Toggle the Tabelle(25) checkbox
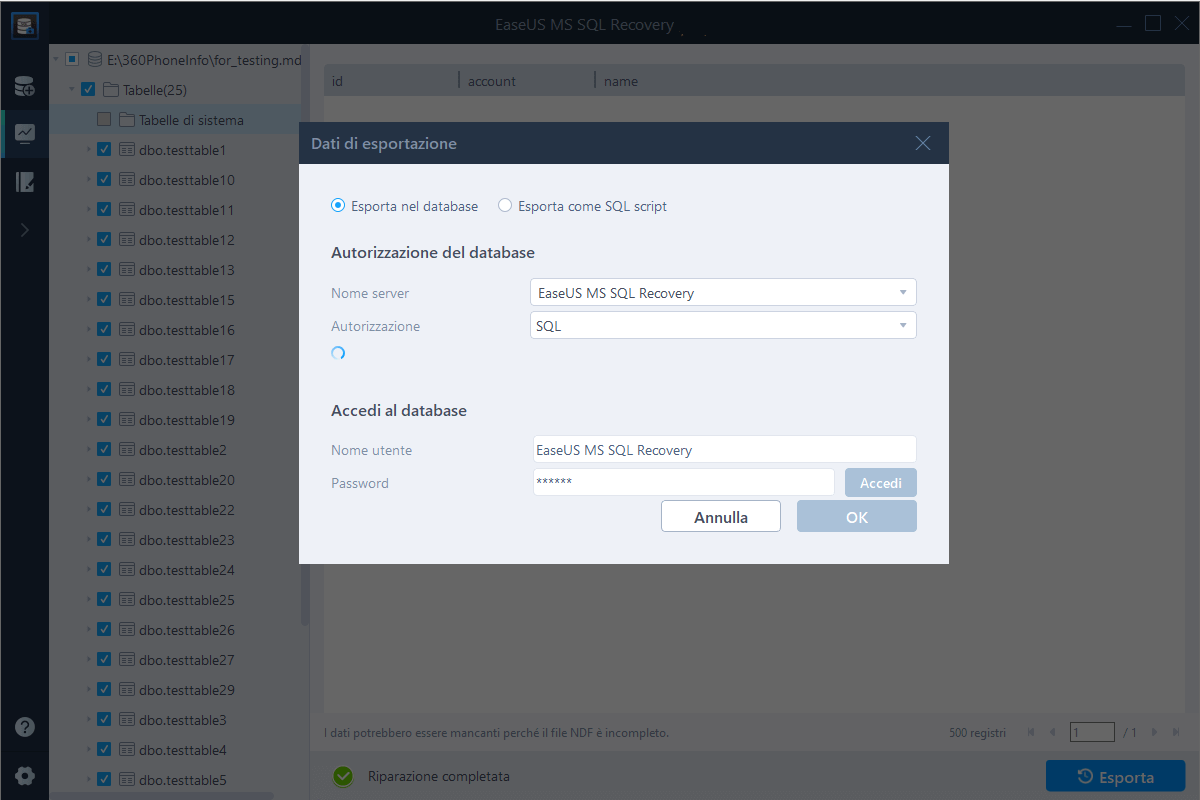The height and width of the screenshot is (800, 1200). pyautogui.click(x=88, y=90)
